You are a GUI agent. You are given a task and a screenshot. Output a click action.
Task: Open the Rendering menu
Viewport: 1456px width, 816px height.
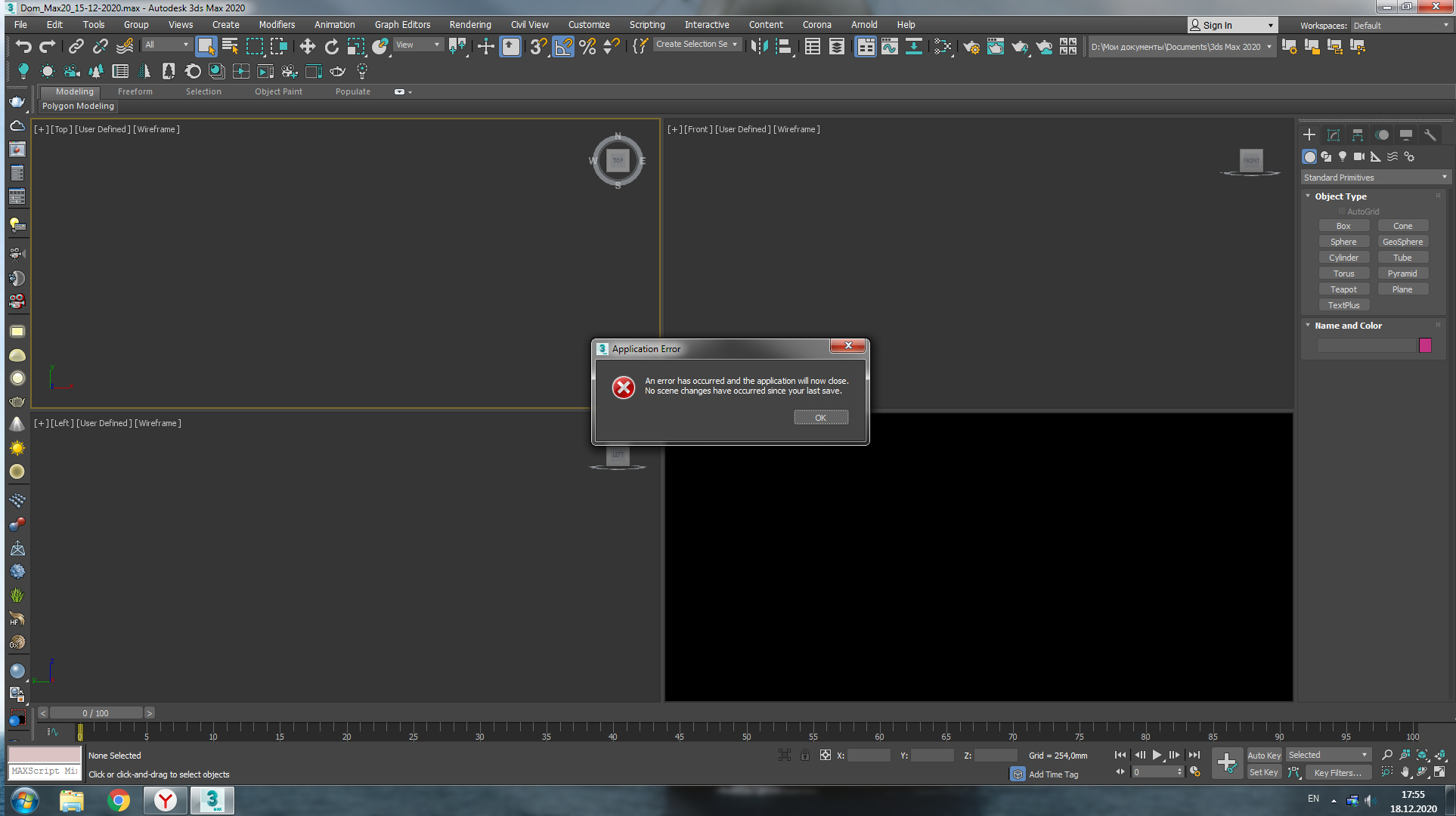click(469, 24)
